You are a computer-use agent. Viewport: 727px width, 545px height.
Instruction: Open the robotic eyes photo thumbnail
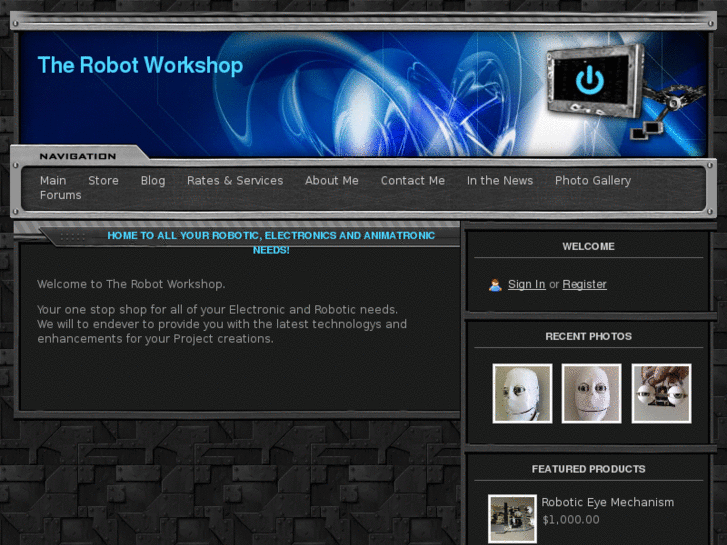pos(661,393)
